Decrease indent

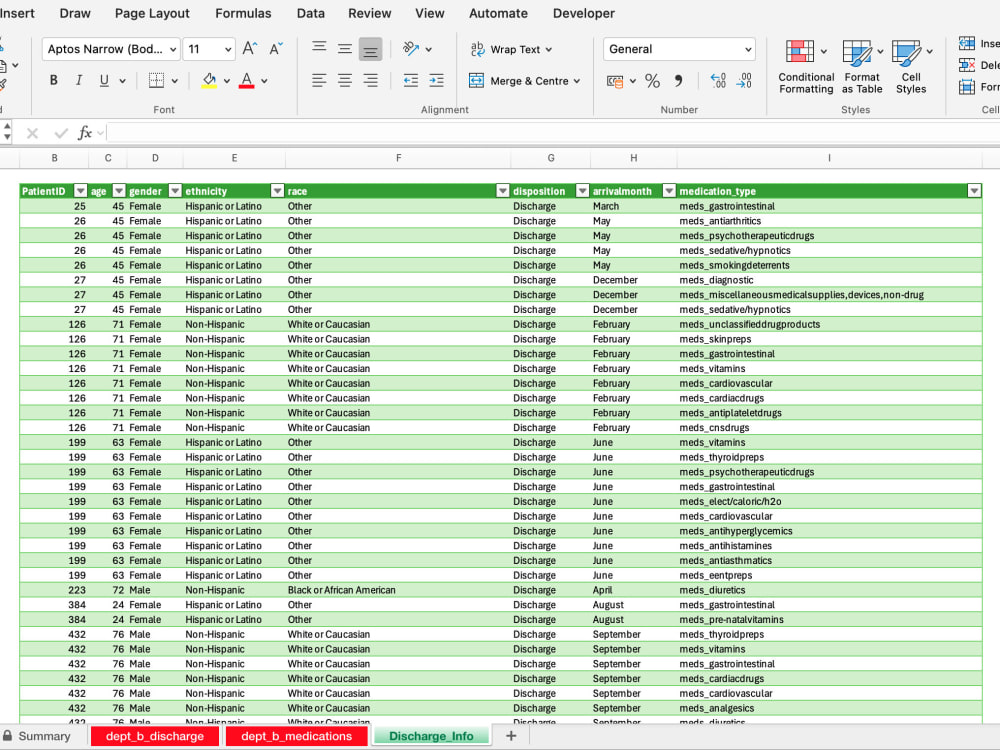coord(411,80)
